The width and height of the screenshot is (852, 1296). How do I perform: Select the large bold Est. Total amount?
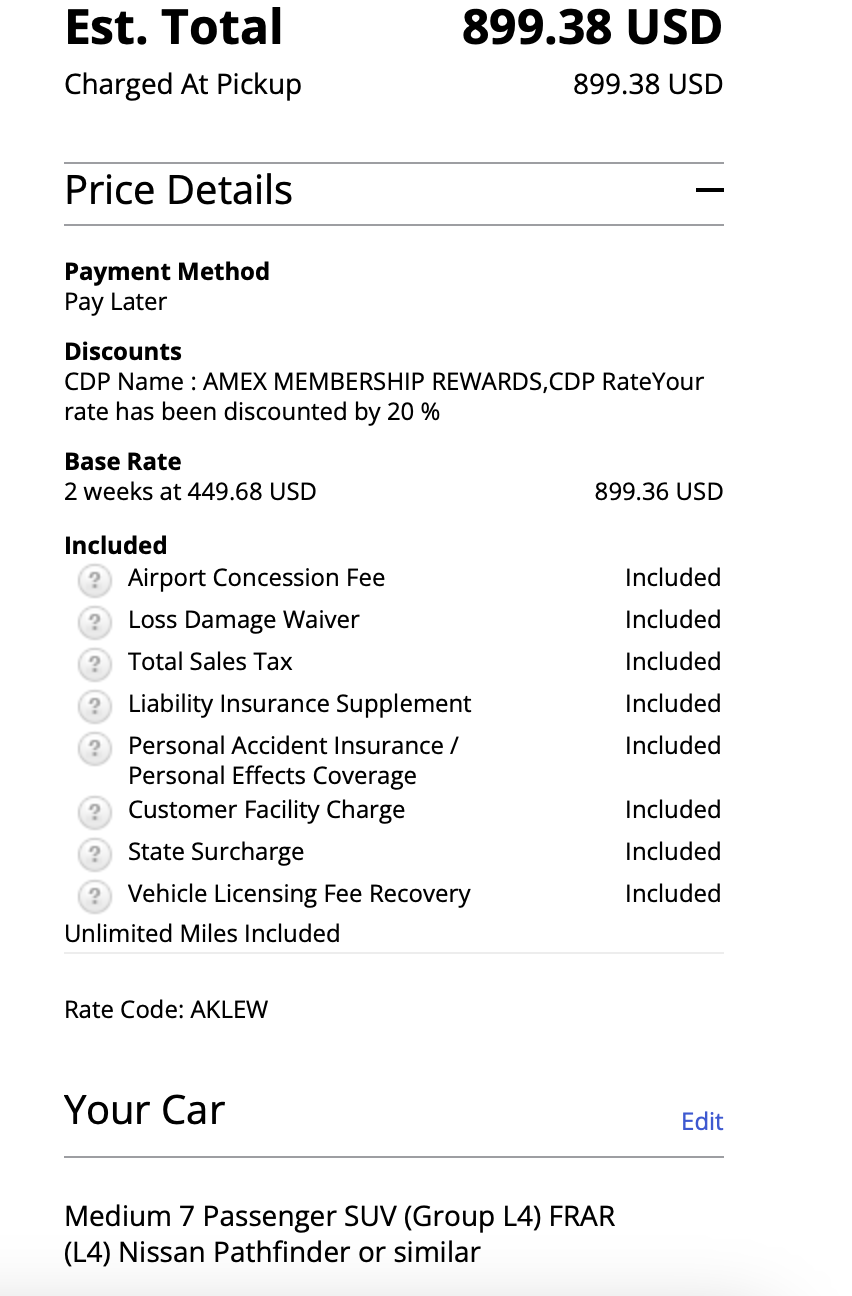pos(591,27)
